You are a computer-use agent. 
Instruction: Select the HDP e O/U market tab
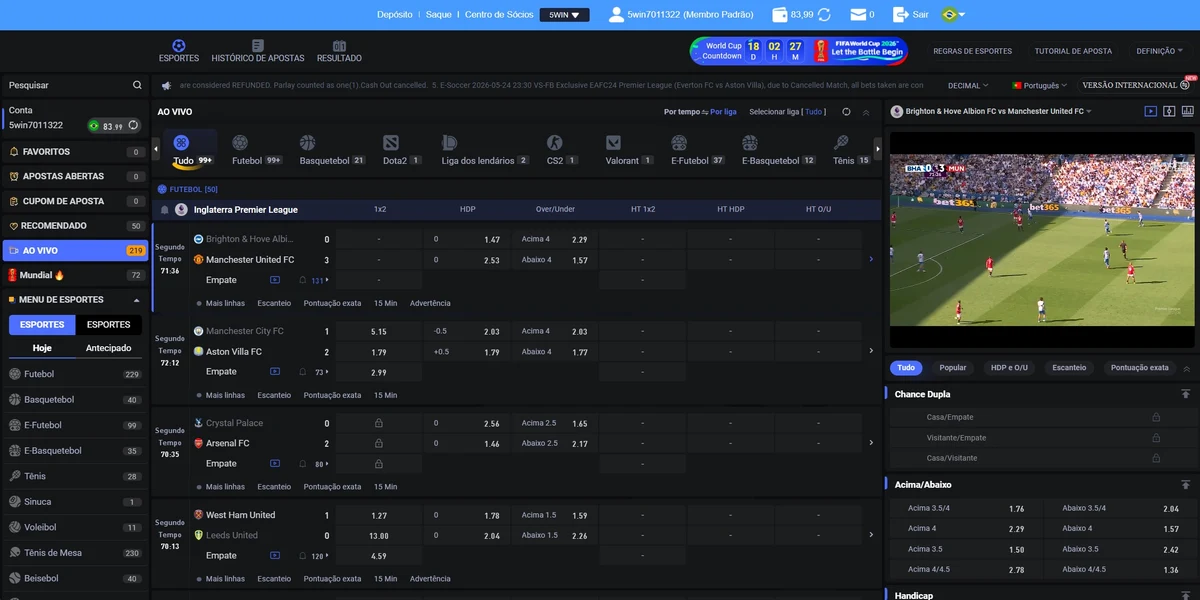[1009, 368]
